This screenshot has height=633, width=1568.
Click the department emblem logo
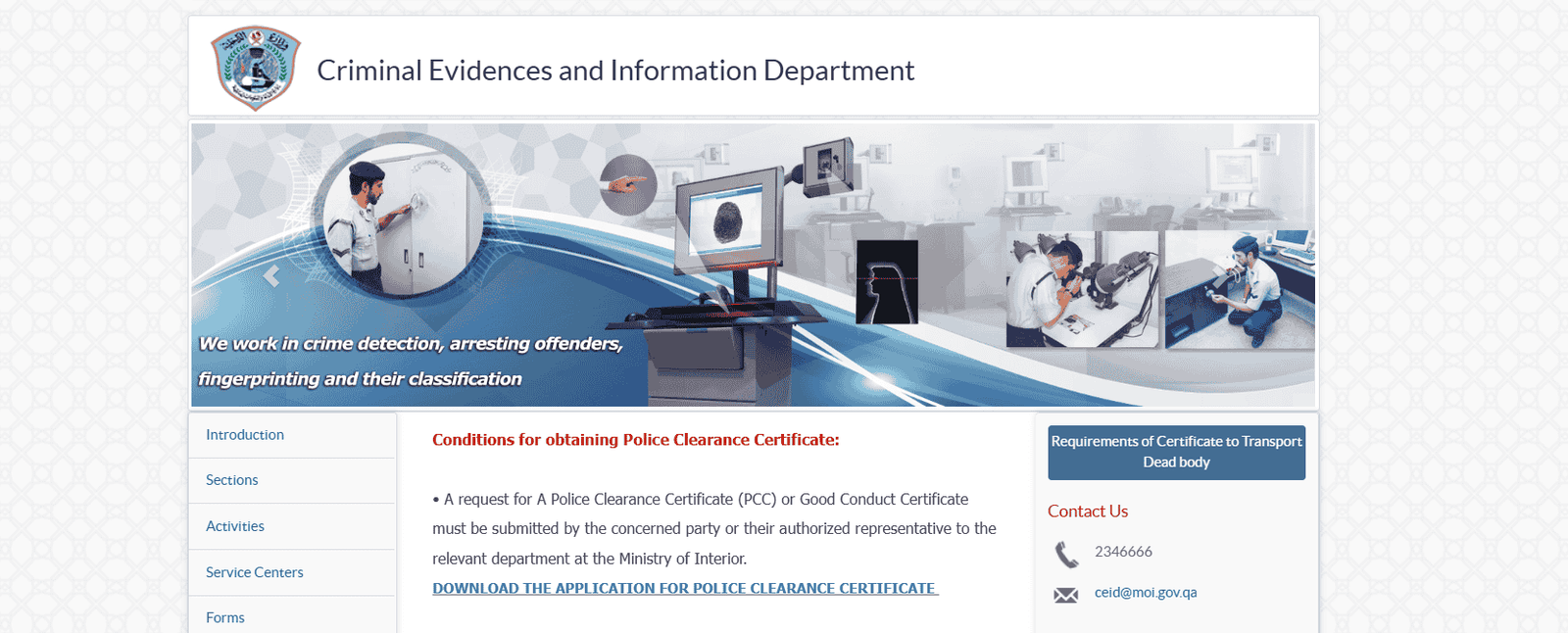[256, 68]
